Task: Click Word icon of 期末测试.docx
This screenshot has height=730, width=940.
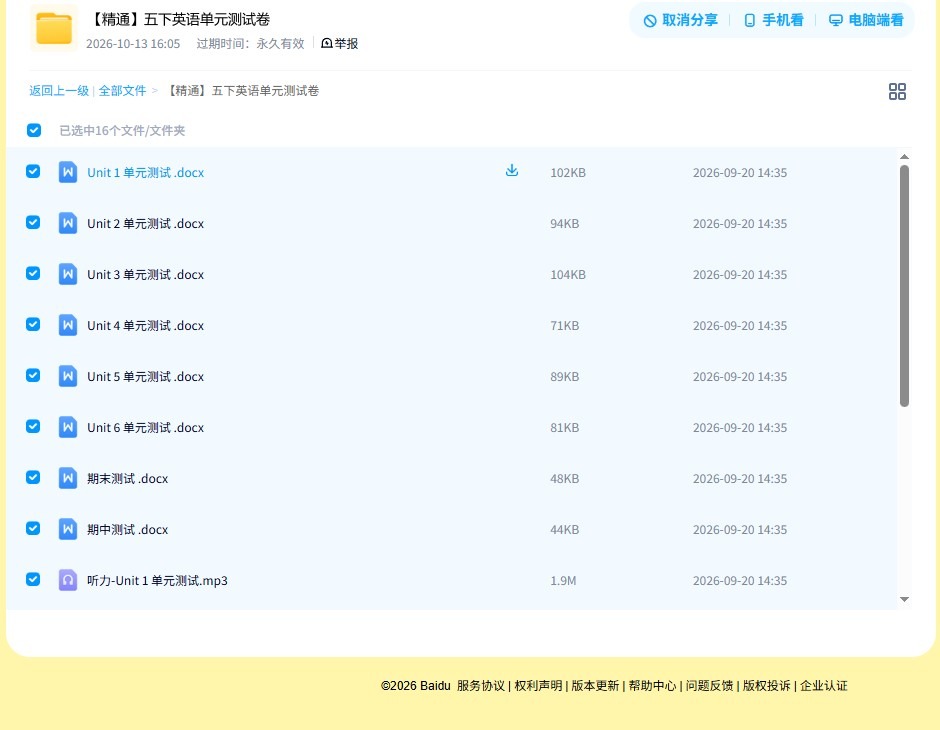Action: 68,478
